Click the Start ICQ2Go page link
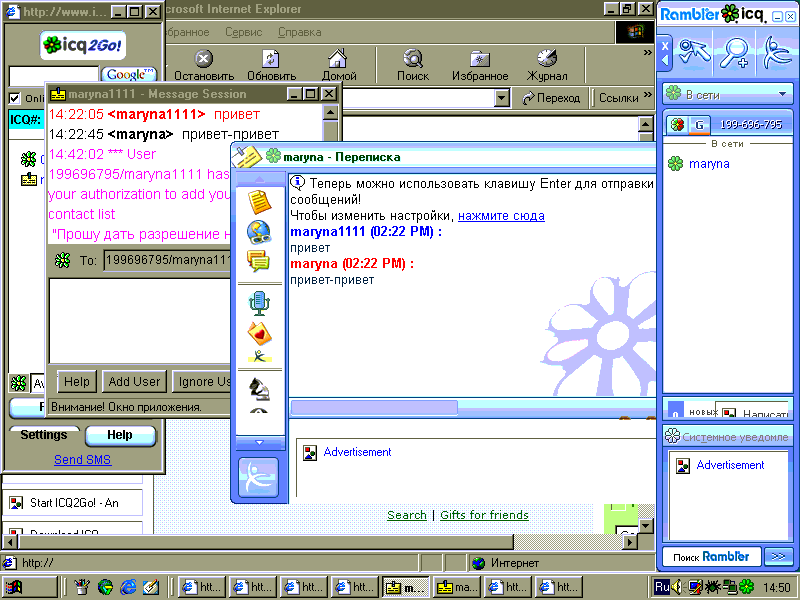800x600 pixels. tap(74, 503)
